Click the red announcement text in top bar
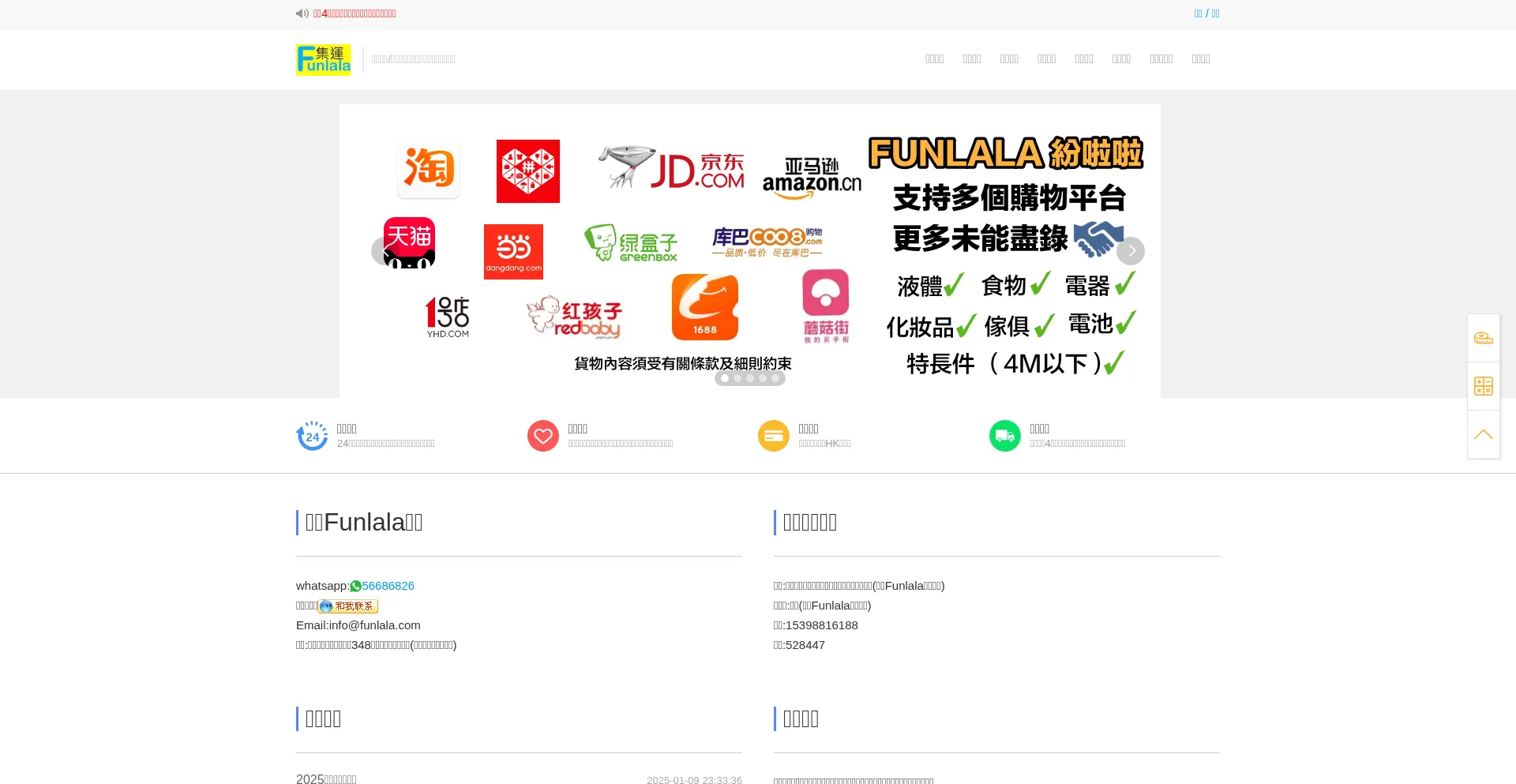 (x=355, y=13)
